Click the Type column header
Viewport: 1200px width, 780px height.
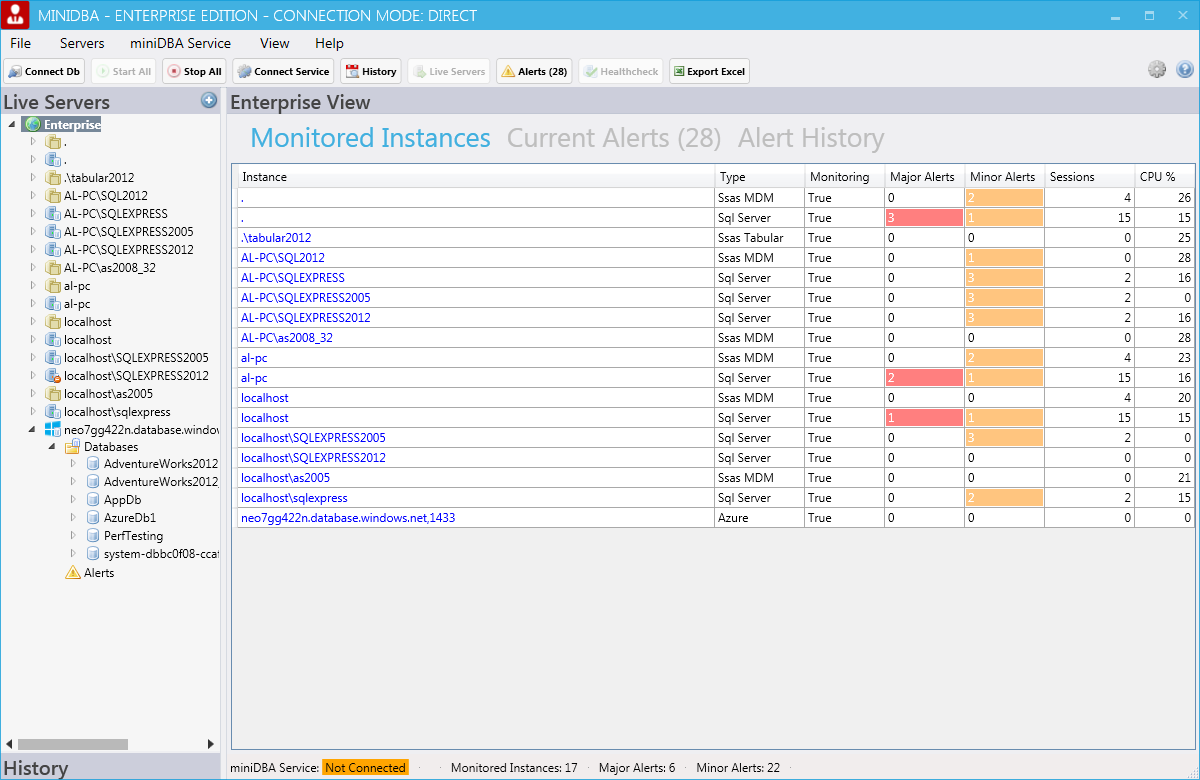click(759, 177)
